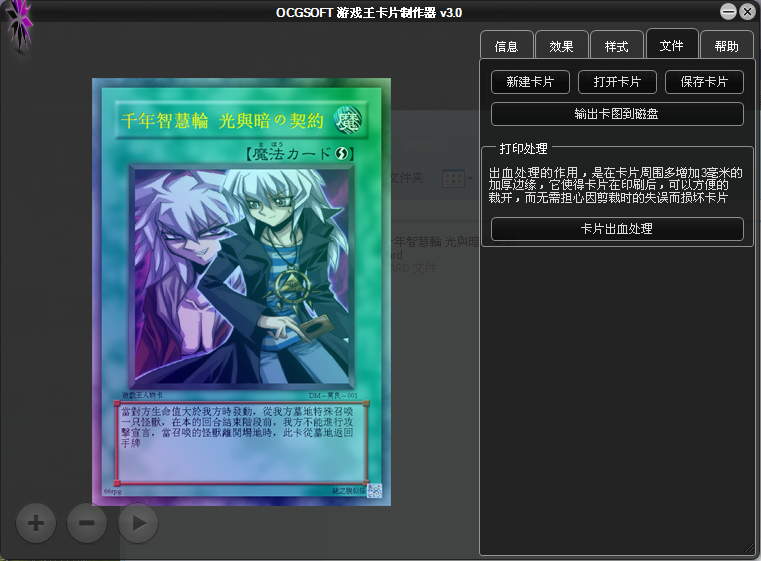The height and width of the screenshot is (561, 761).
Task: Select the 样式 tab
Action: click(x=616, y=46)
